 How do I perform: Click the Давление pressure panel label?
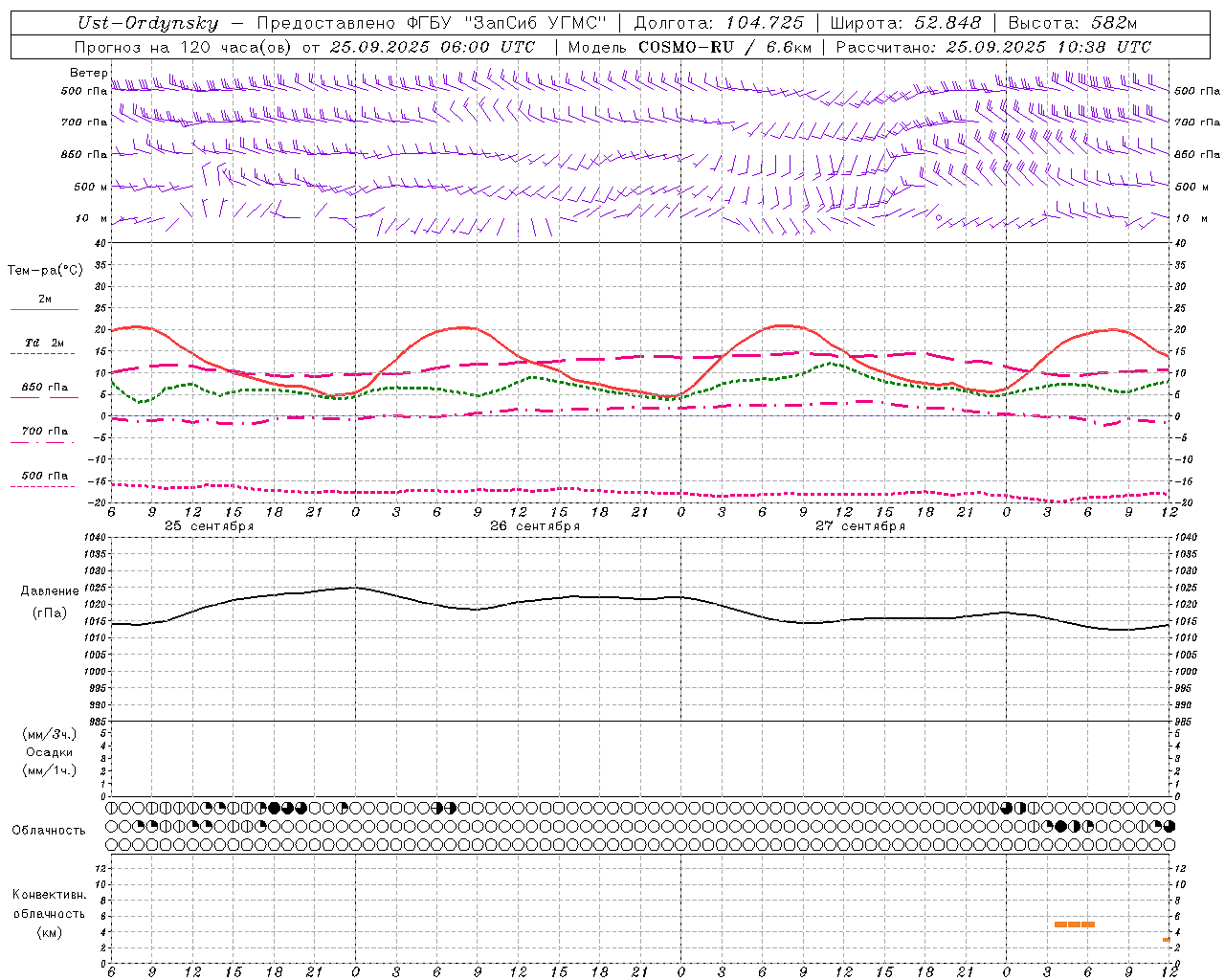pyautogui.click(x=50, y=591)
